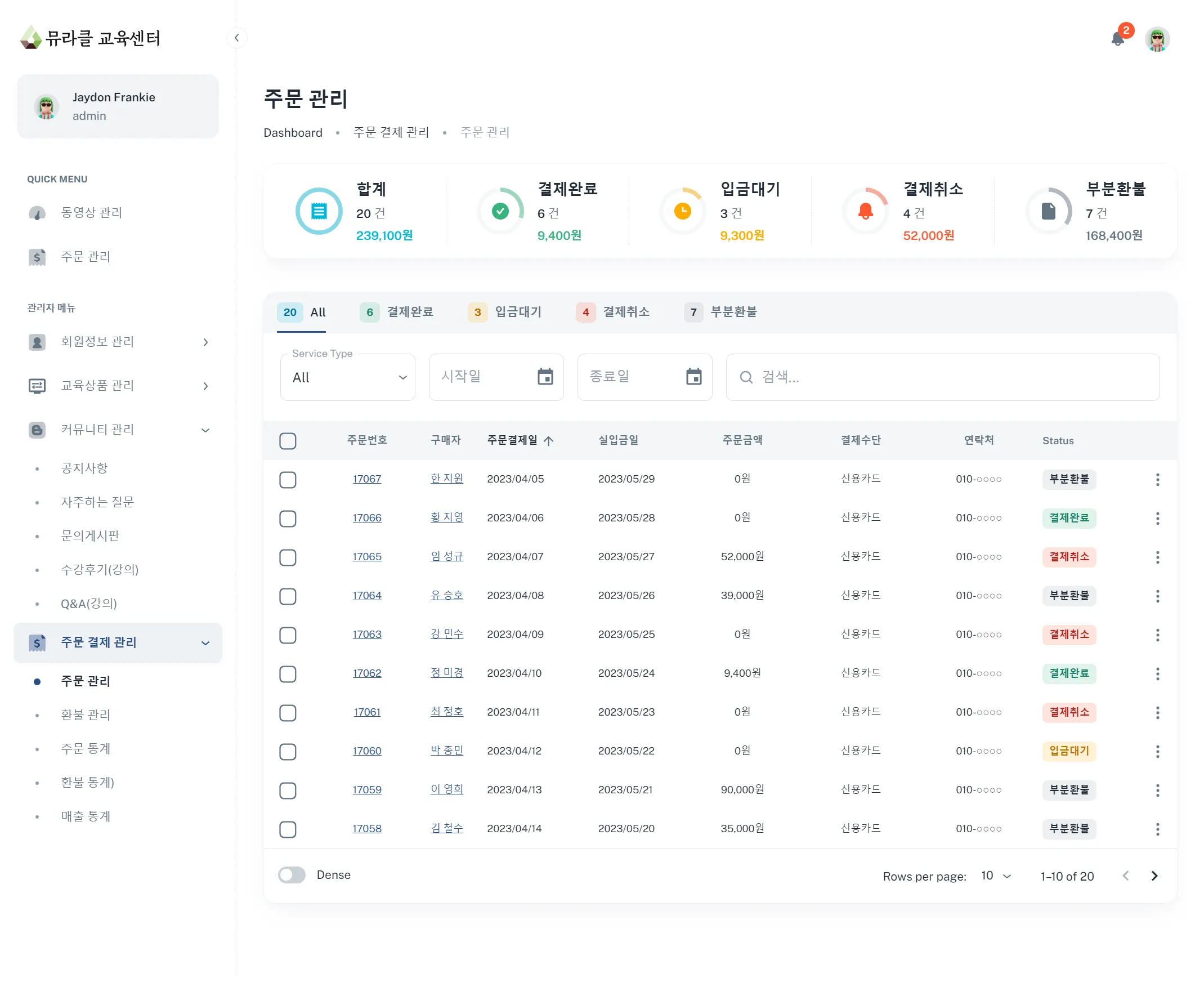Click the 회원정보 관리 person icon
The image size is (1204, 987).
(x=37, y=342)
